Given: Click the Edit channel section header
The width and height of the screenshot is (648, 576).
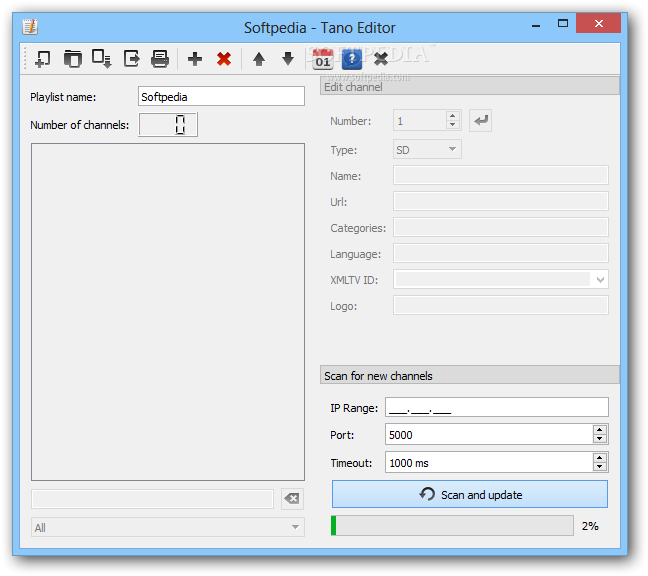Looking at the screenshot, I should click(470, 86).
